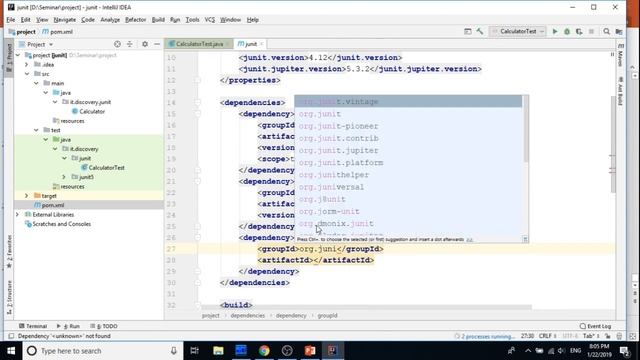This screenshot has height=360, width=640.
Task: Open the Refactor menu
Action: click(136, 20)
